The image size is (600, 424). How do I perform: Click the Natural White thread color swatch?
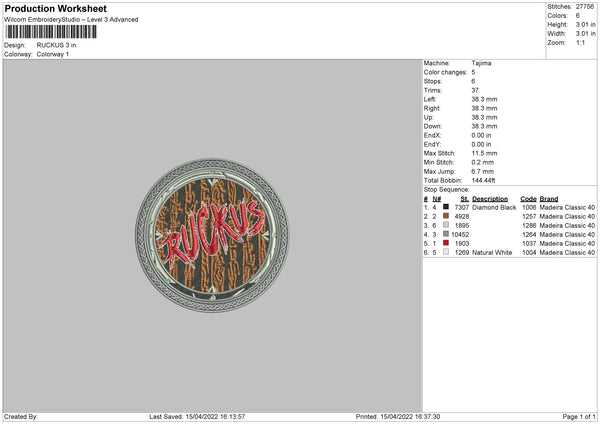point(447,252)
